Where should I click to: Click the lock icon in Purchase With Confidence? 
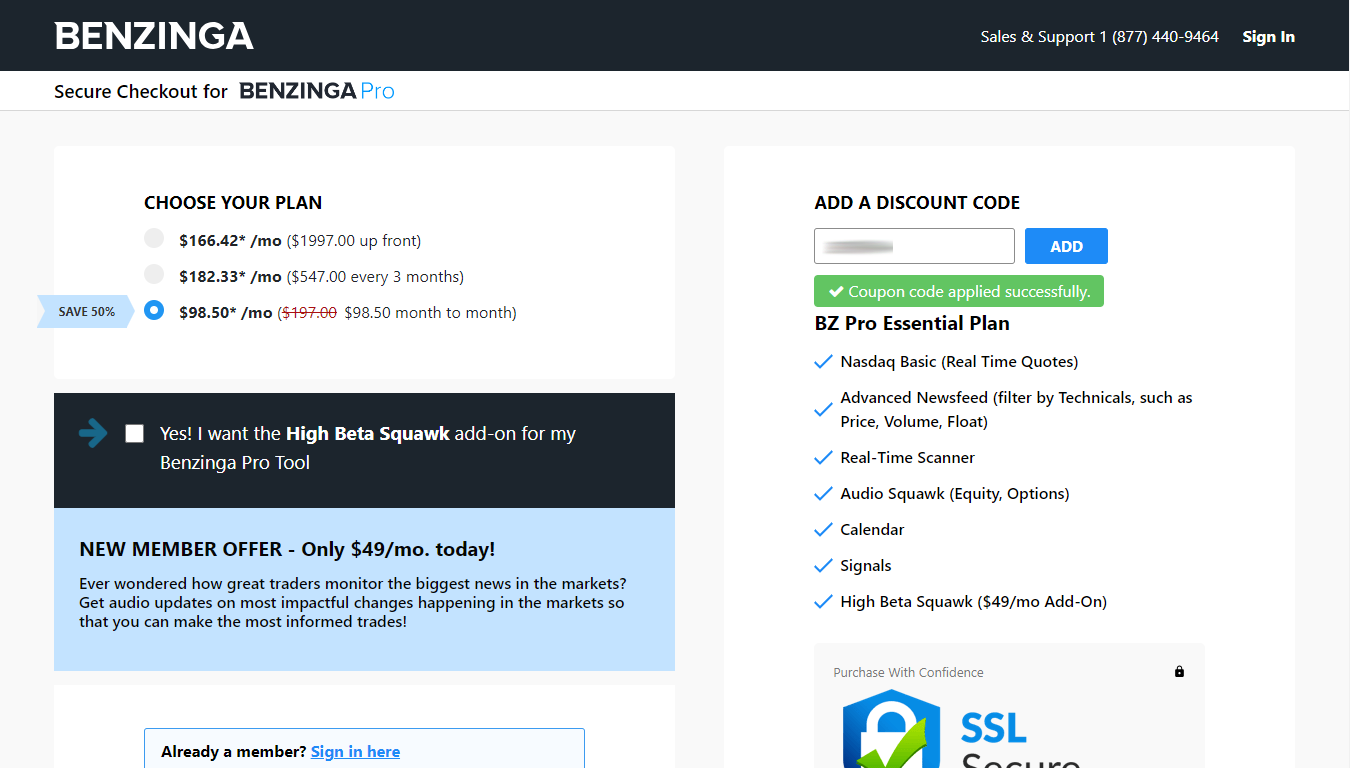[x=1179, y=671]
